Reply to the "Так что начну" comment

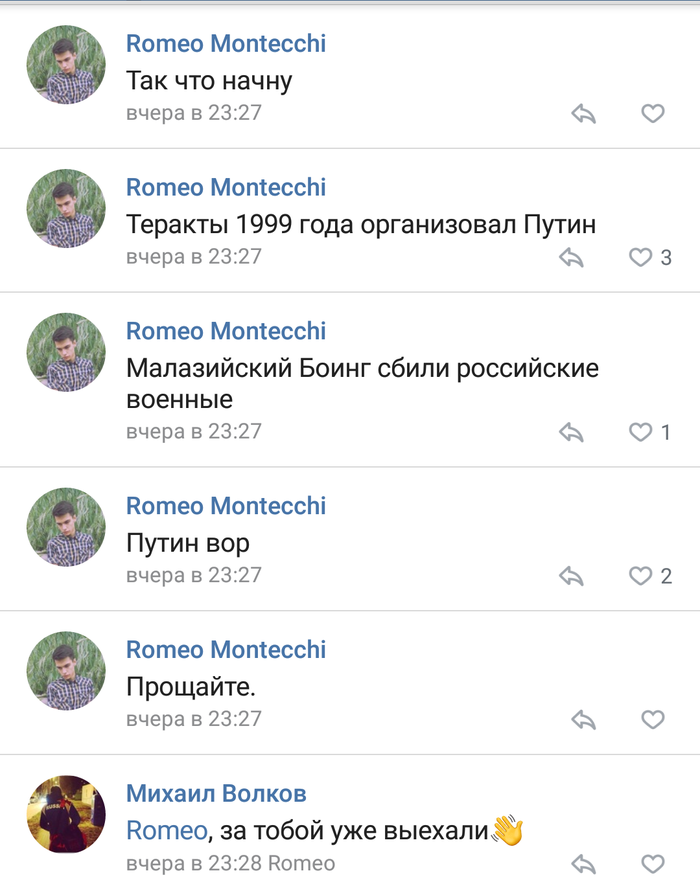(x=583, y=114)
